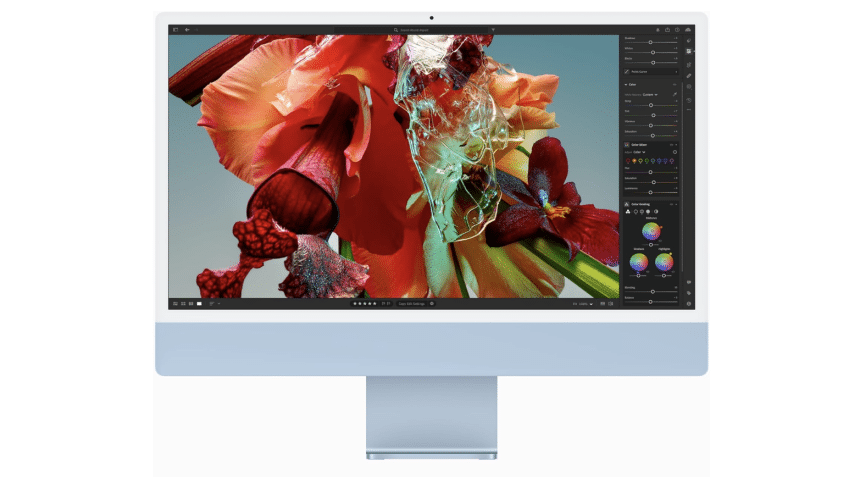This screenshot has height=477, width=860.
Task: Set the five-star rating
Action: pyautogui.click(x=375, y=303)
